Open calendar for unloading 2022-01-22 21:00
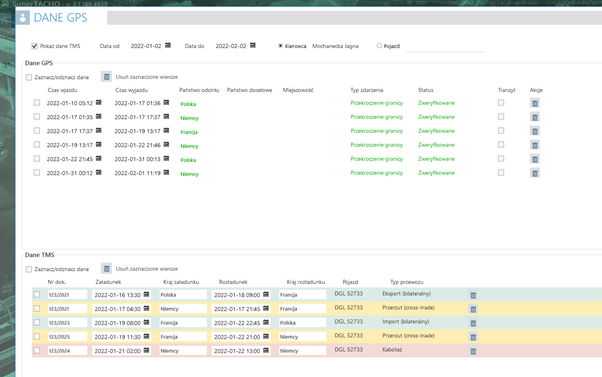The image size is (602, 377). pos(266,336)
